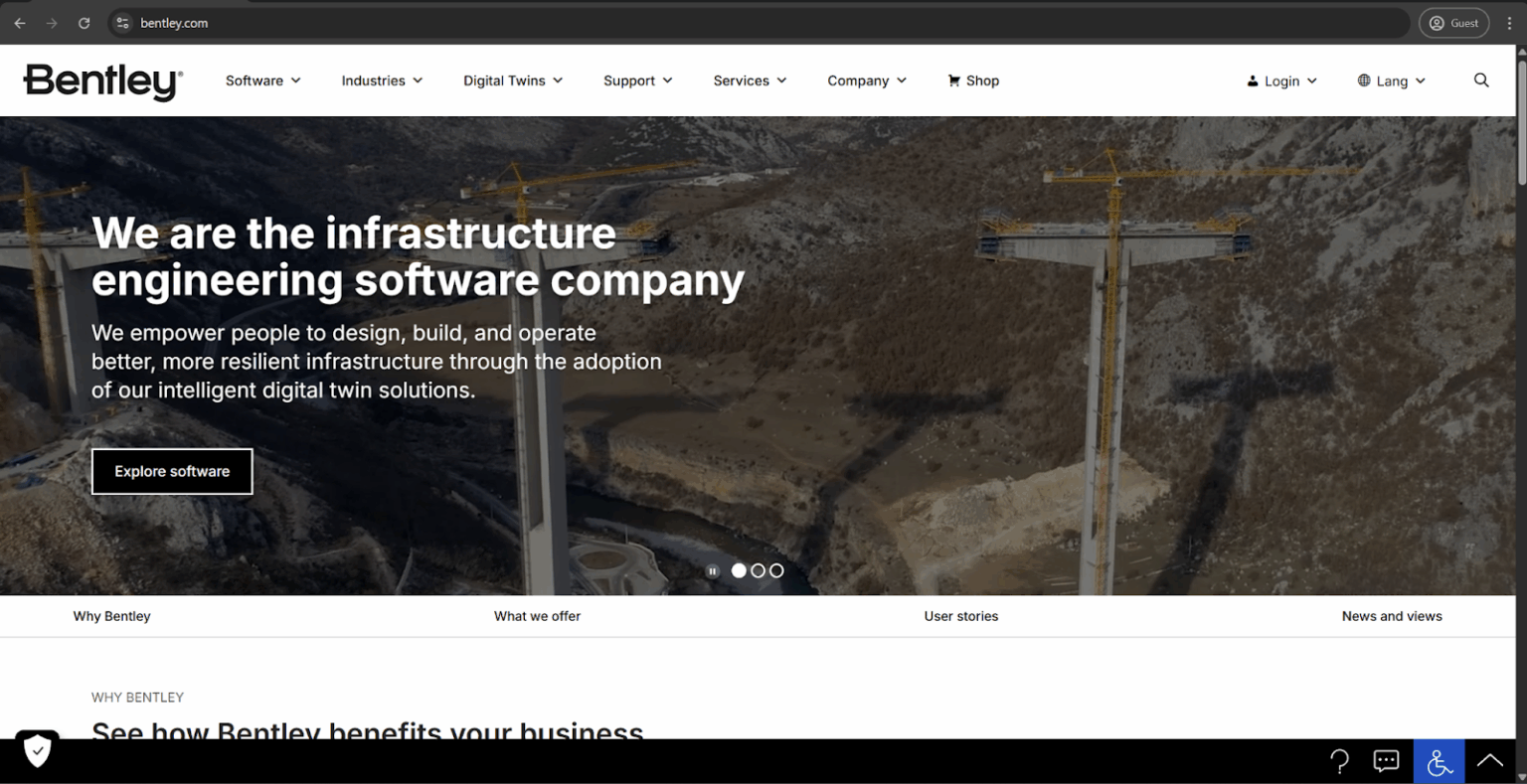The height and width of the screenshot is (784, 1527).
Task: Open the Industries menu
Action: [x=382, y=80]
